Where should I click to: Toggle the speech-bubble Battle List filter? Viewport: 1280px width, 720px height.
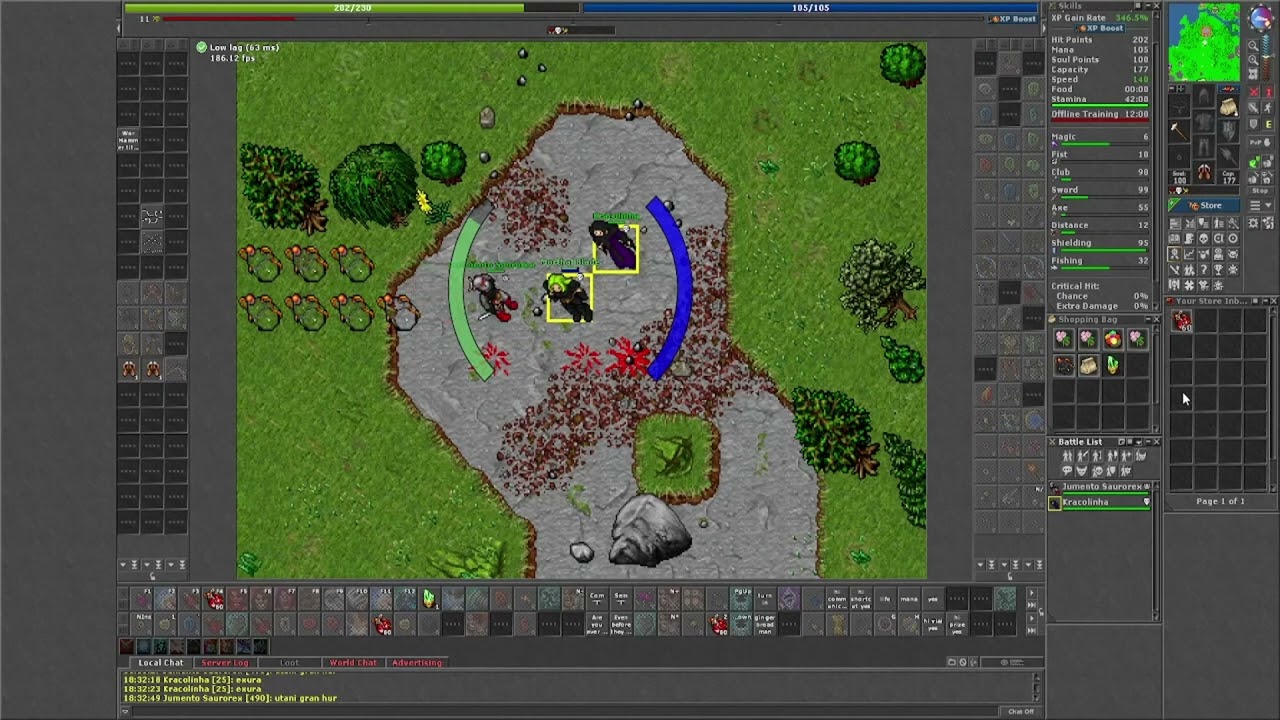point(1067,470)
